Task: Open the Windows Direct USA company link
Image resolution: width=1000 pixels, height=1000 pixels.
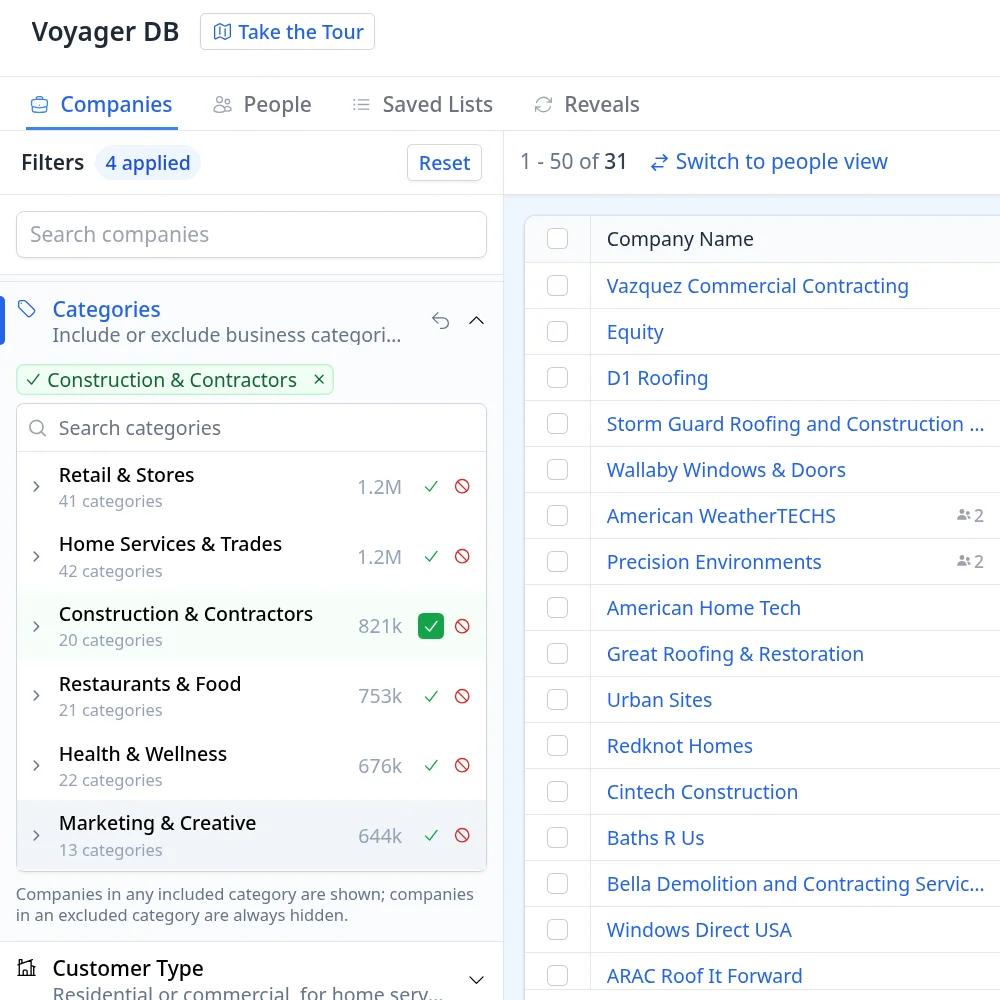Action: click(x=699, y=930)
